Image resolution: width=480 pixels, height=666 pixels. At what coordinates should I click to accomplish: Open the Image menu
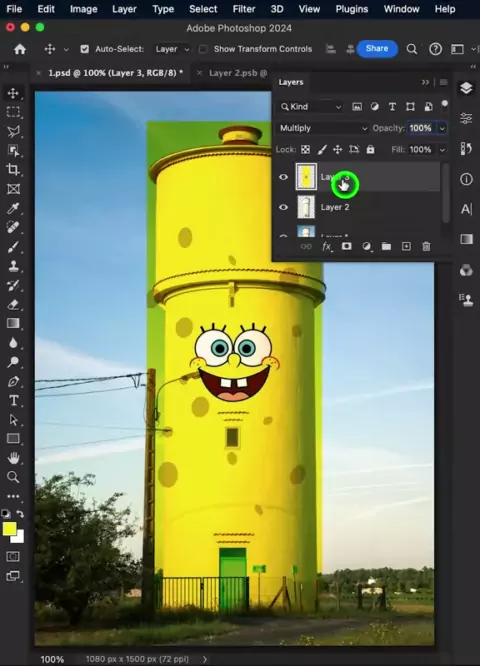point(83,9)
